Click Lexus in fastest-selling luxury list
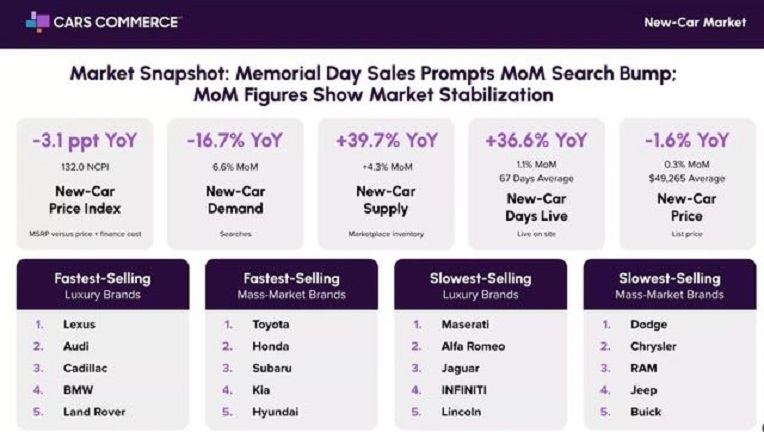This screenshot has height=432, width=764. [x=79, y=324]
